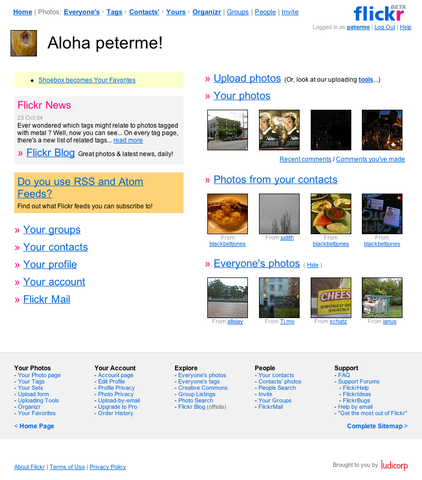422x480 pixels.
Task: Open the cheese sign photo from schatz
Action: coord(331,298)
